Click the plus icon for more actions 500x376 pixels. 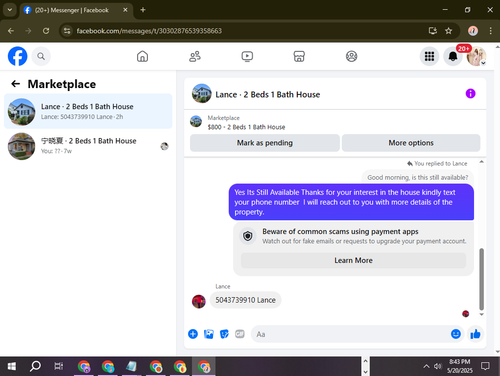[193, 334]
